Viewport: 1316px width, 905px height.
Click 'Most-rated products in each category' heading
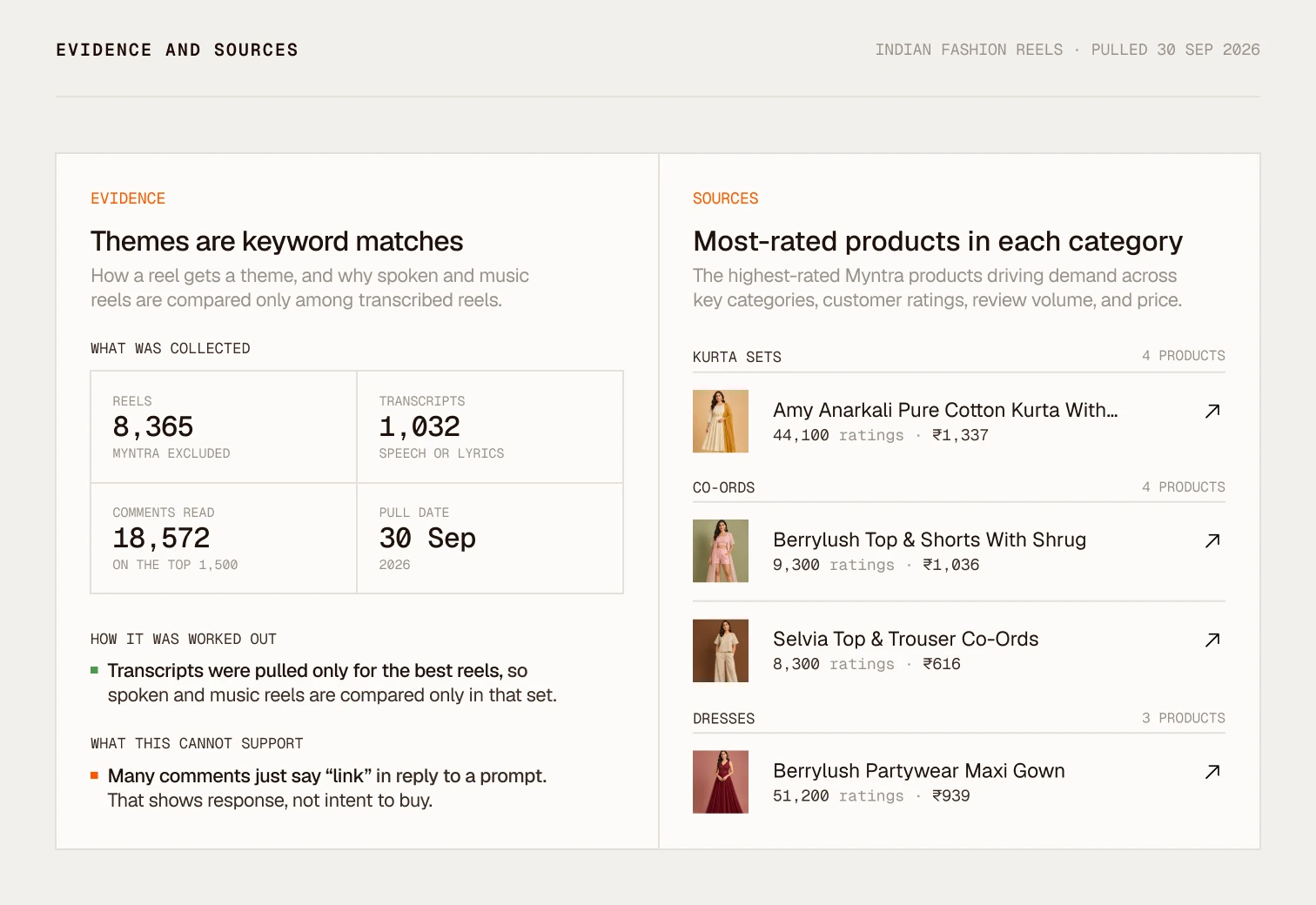937,241
